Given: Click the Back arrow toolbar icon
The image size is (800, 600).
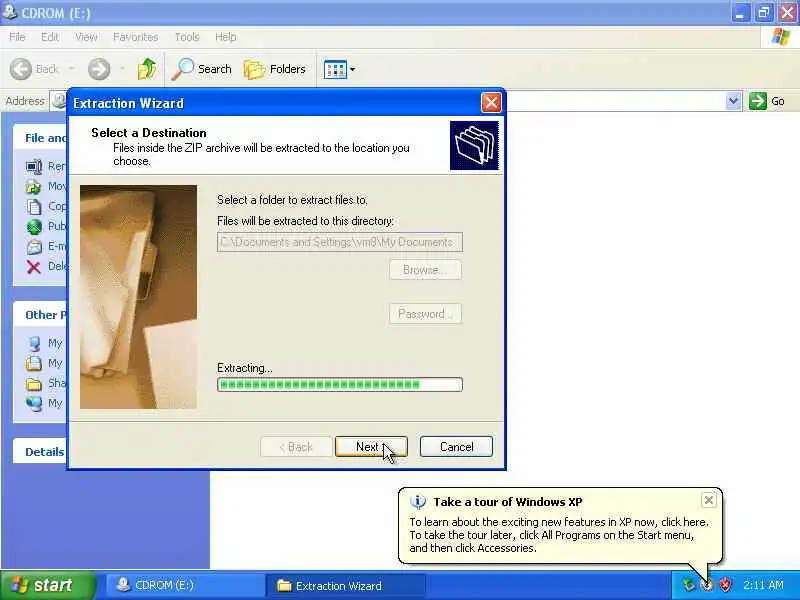Looking at the screenshot, I should coord(21,69).
